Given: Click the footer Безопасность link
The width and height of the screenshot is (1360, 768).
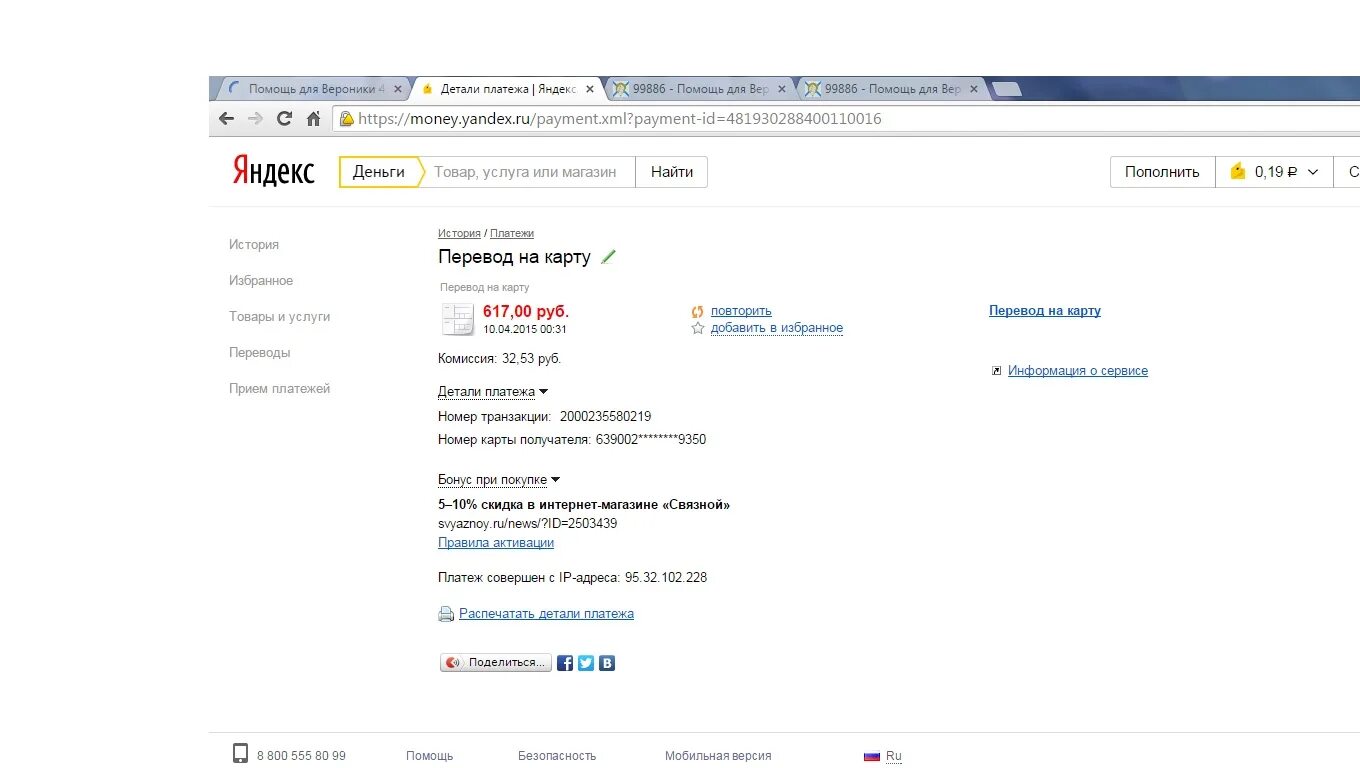Looking at the screenshot, I should tap(557, 756).
